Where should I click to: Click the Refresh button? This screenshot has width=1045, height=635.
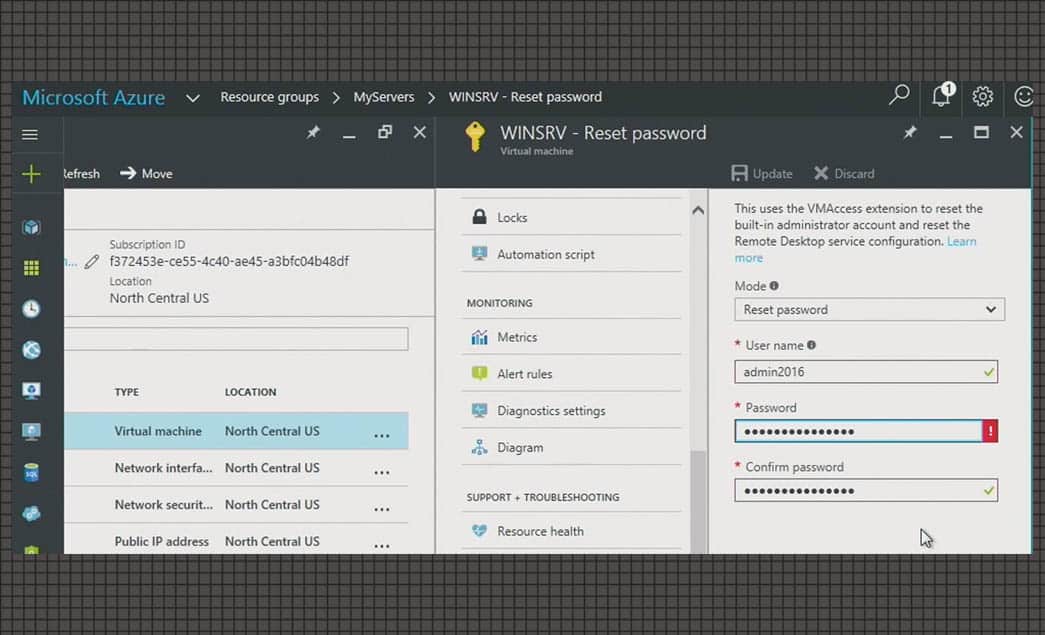[81, 173]
